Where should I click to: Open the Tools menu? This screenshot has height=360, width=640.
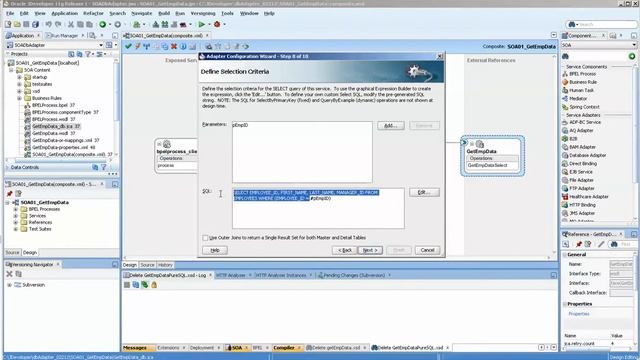(227, 13)
